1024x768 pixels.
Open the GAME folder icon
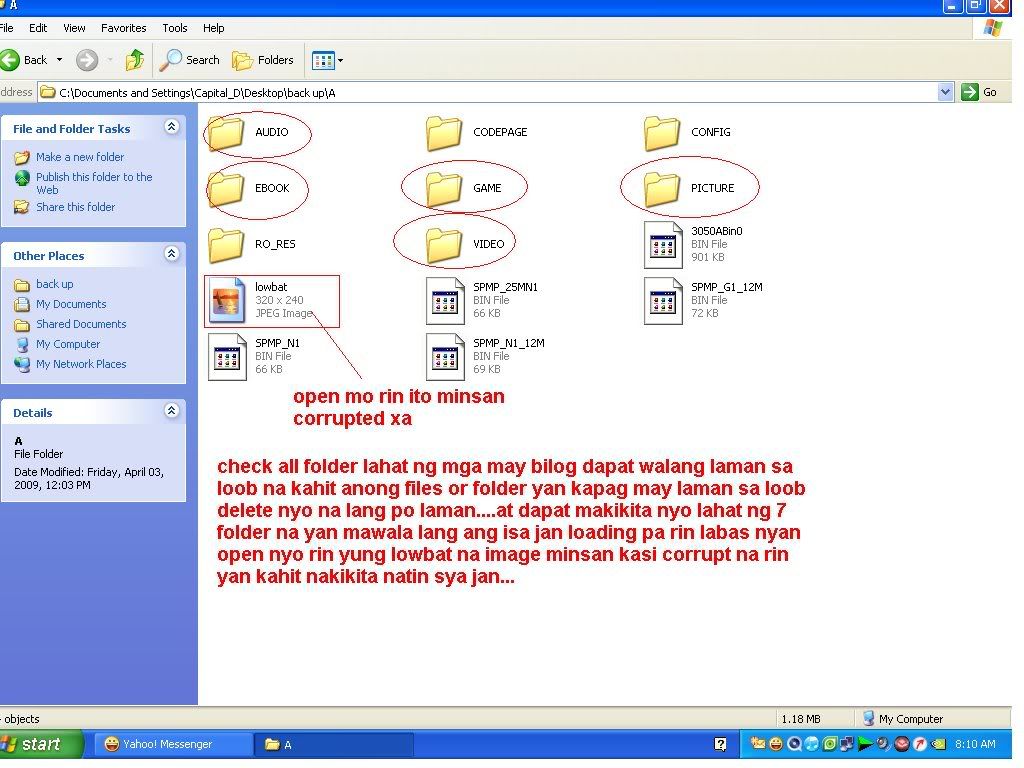pyautogui.click(x=444, y=189)
